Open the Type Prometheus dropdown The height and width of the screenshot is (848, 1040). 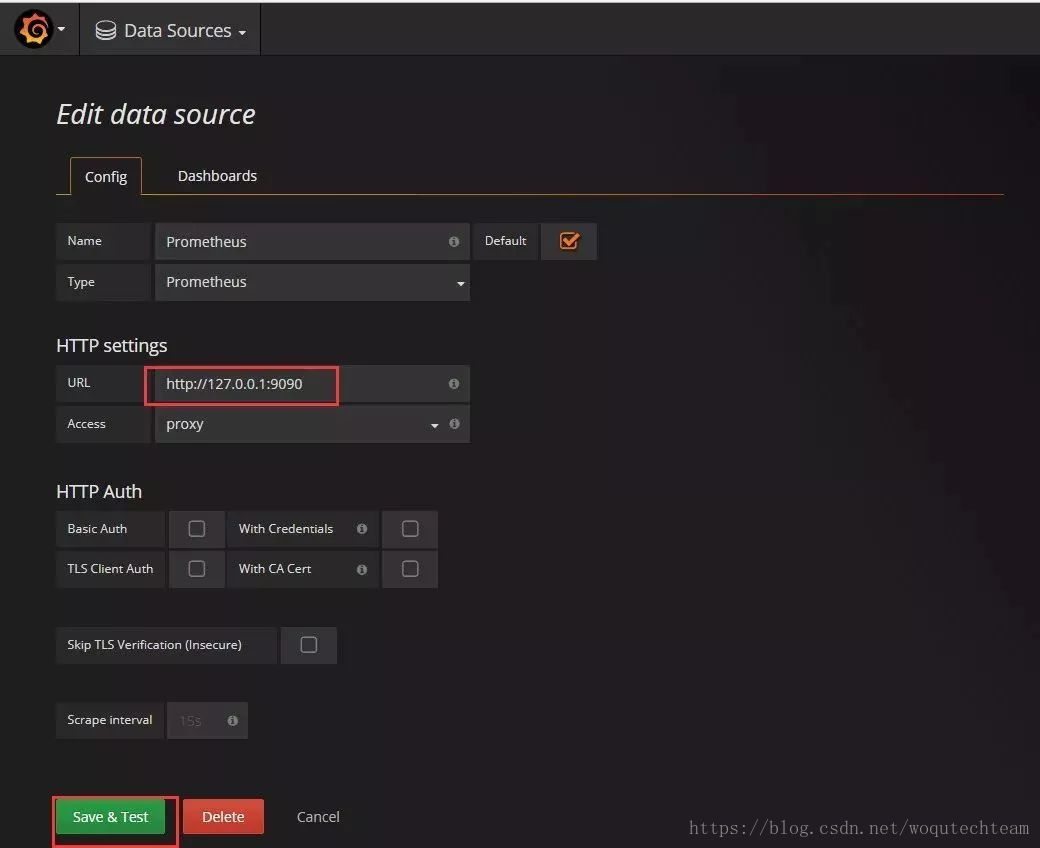coord(312,282)
